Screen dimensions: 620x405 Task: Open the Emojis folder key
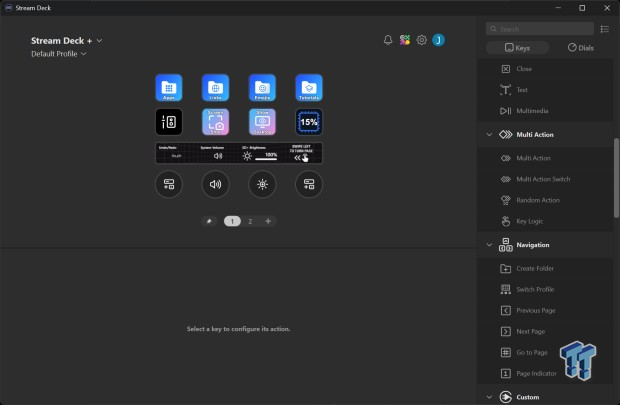point(262,87)
